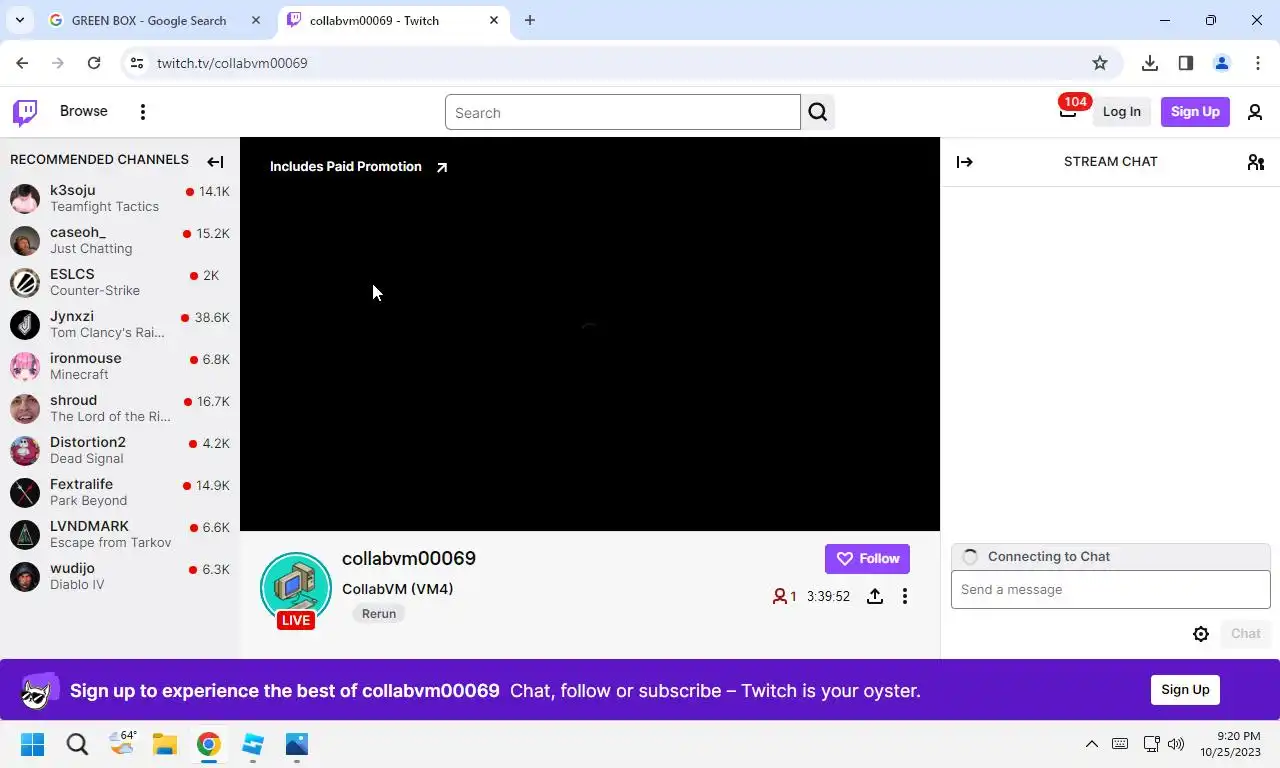Open LVNDMARK recommended channel
The width and height of the screenshot is (1280, 768).
pyautogui.click(x=120, y=534)
